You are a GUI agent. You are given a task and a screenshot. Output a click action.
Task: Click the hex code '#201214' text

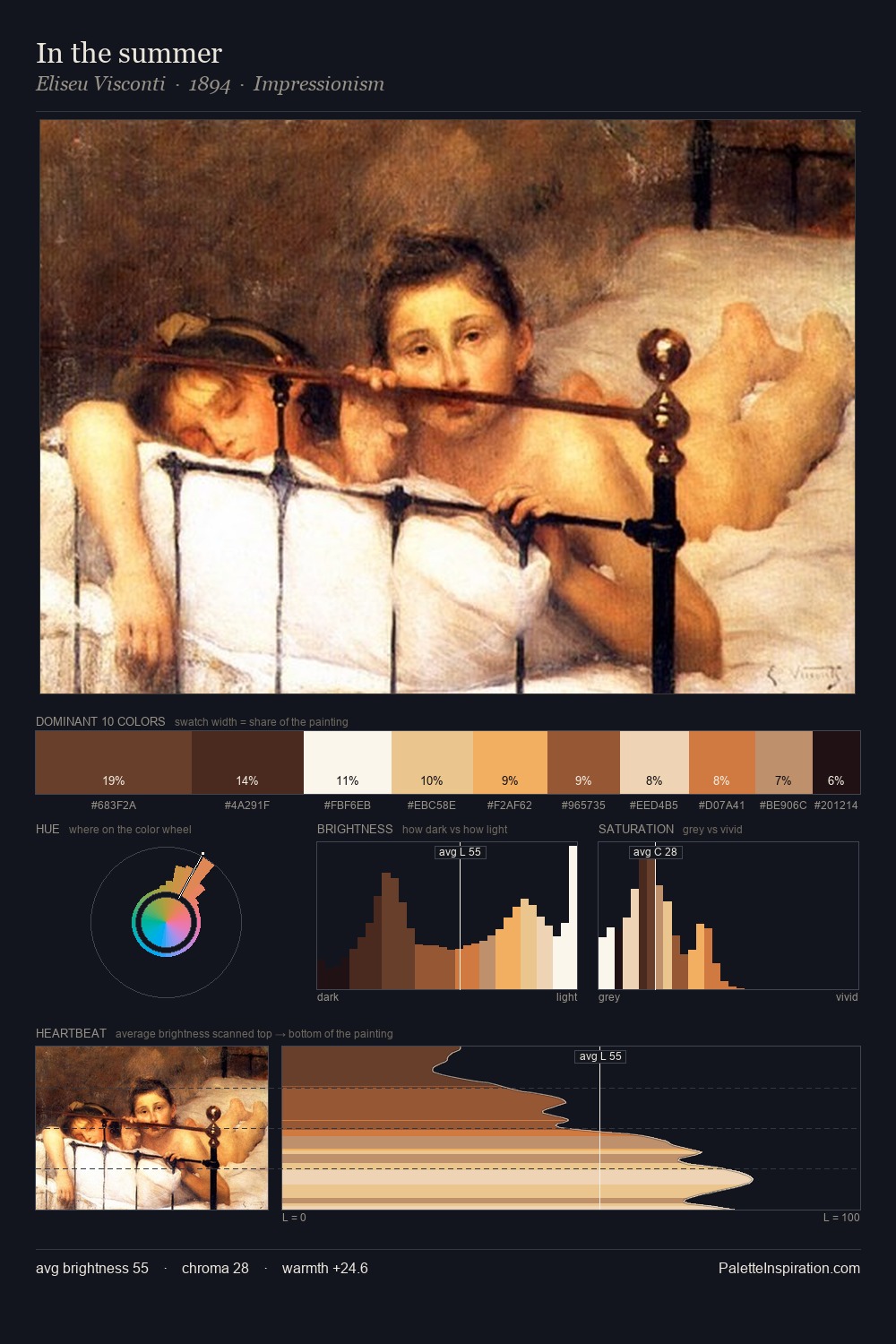[x=836, y=806]
